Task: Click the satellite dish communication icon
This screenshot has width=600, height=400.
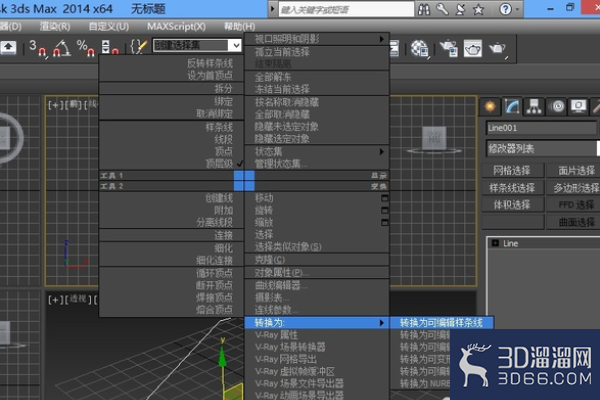Action: pos(460,9)
